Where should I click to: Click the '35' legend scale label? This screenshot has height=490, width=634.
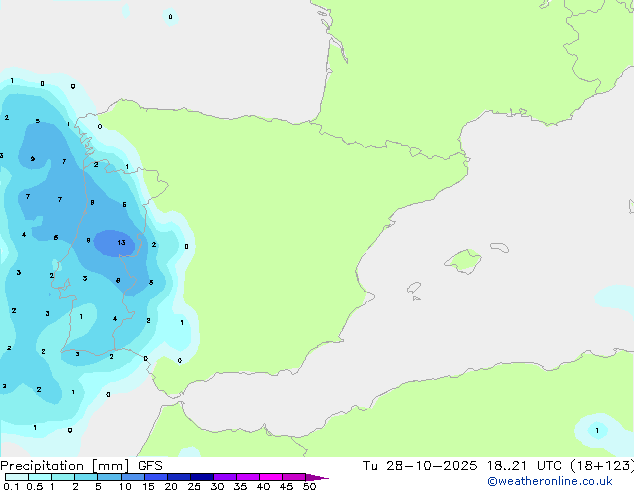click(240, 486)
